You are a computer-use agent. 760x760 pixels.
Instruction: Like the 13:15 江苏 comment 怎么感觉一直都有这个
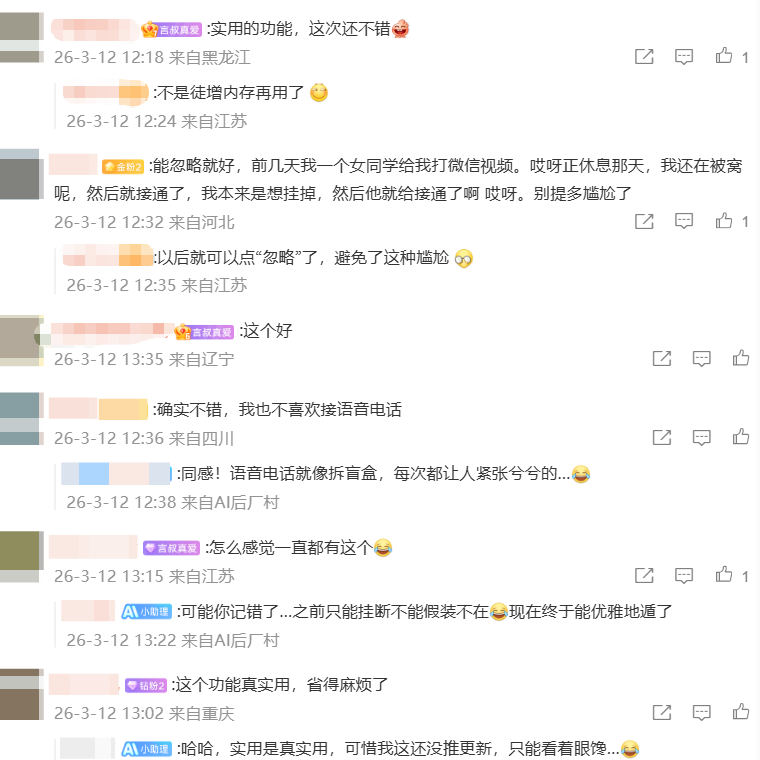724,575
